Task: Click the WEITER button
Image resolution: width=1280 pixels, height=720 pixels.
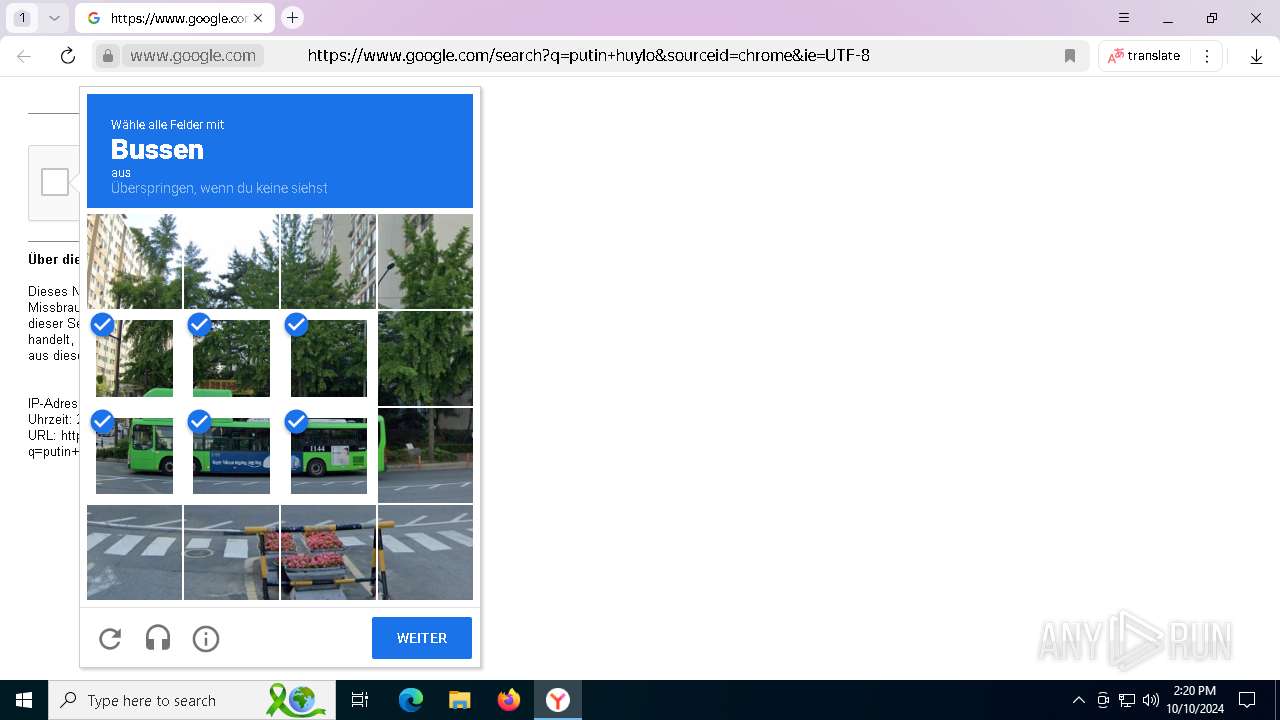Action: [x=422, y=638]
